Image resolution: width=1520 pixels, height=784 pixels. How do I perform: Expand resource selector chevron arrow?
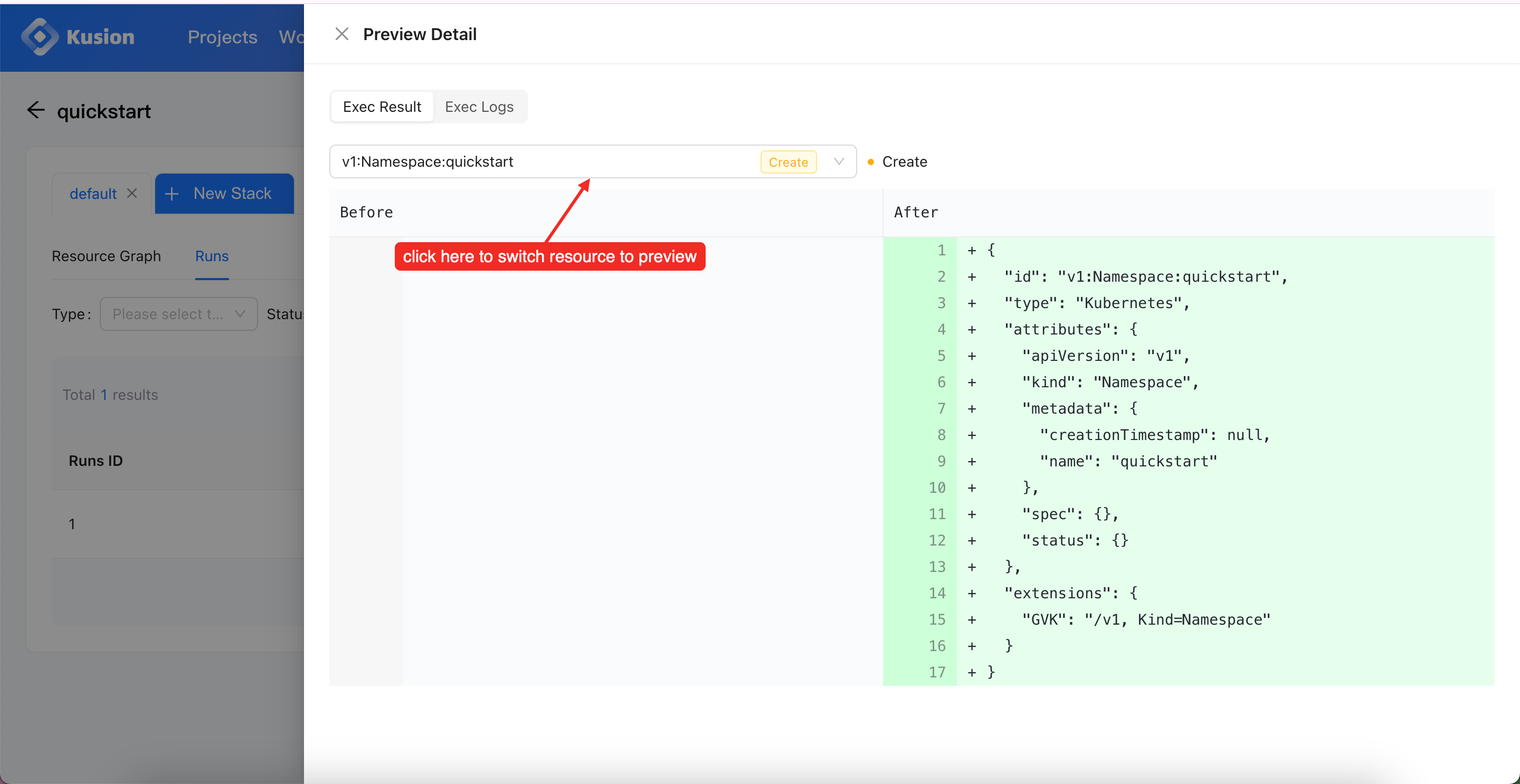coord(839,161)
